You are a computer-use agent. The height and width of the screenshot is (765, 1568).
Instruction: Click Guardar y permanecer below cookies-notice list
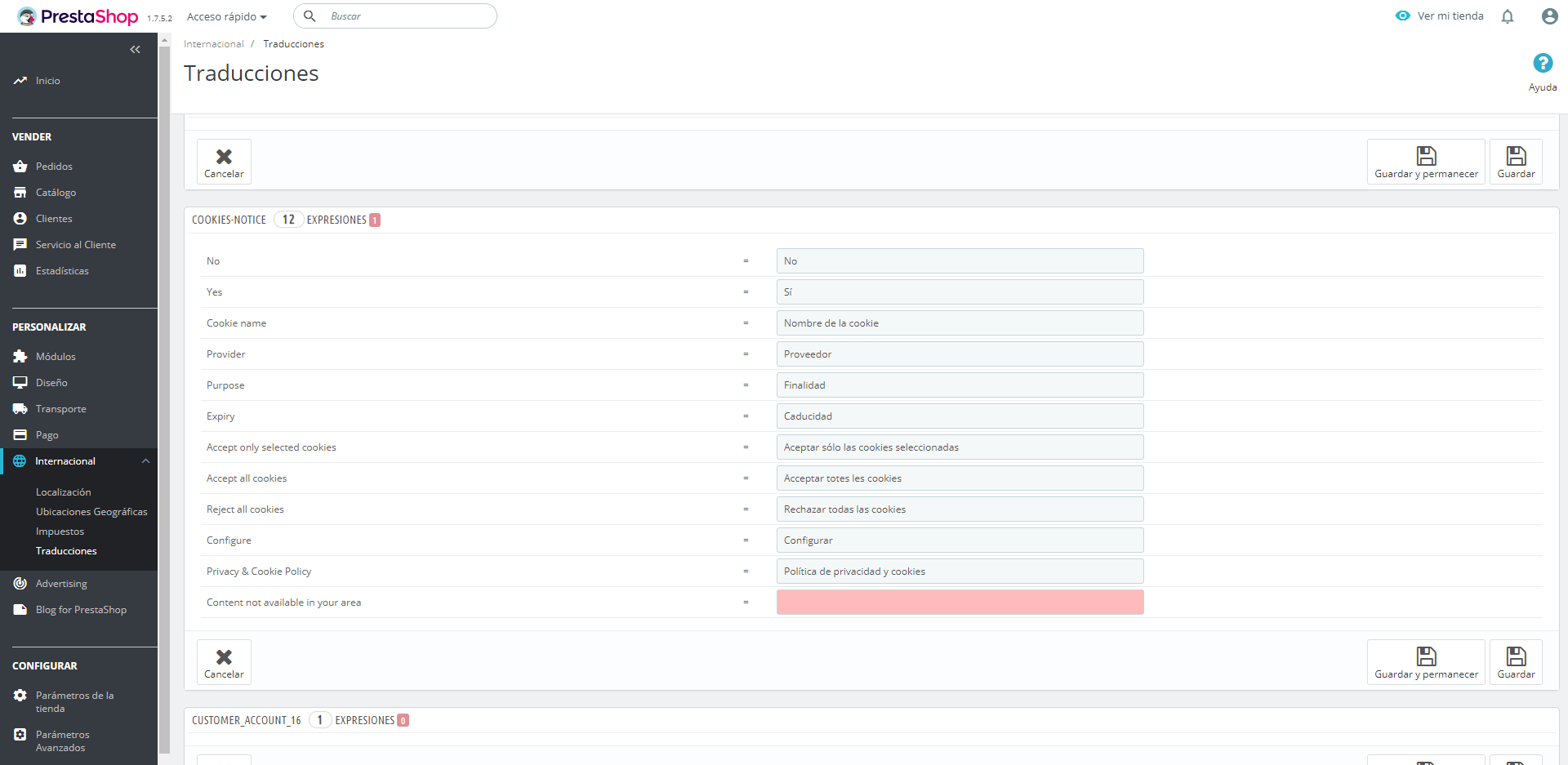(x=1426, y=662)
